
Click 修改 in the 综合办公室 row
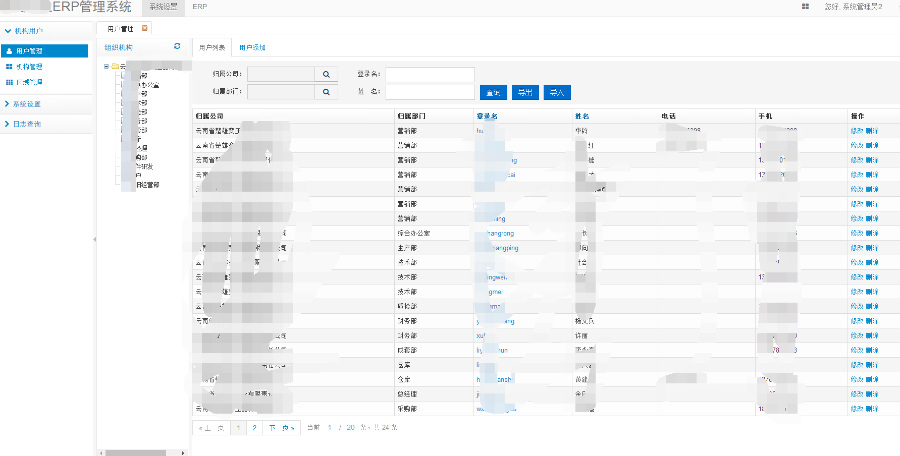click(x=856, y=233)
